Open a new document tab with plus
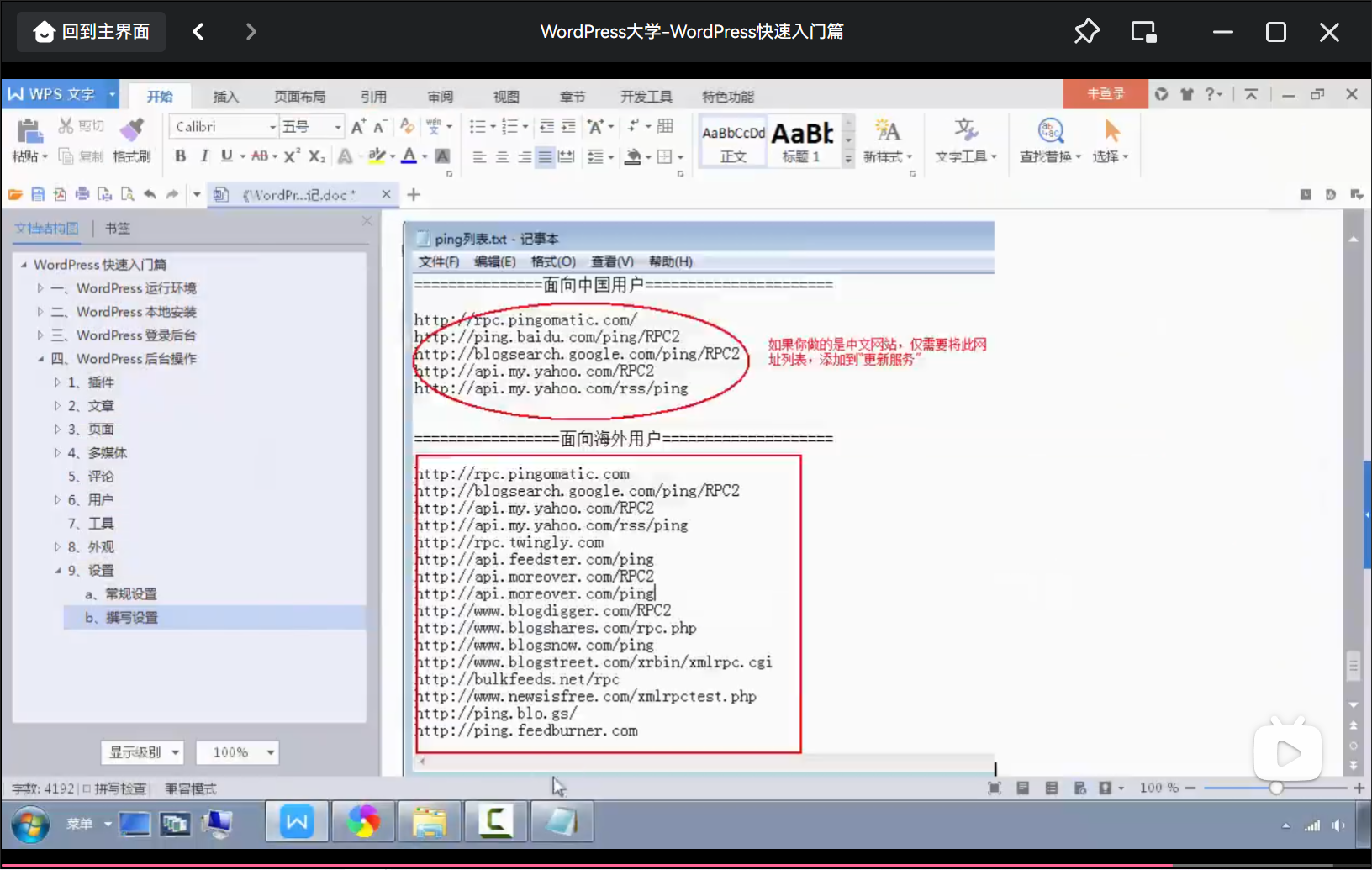 [x=414, y=195]
